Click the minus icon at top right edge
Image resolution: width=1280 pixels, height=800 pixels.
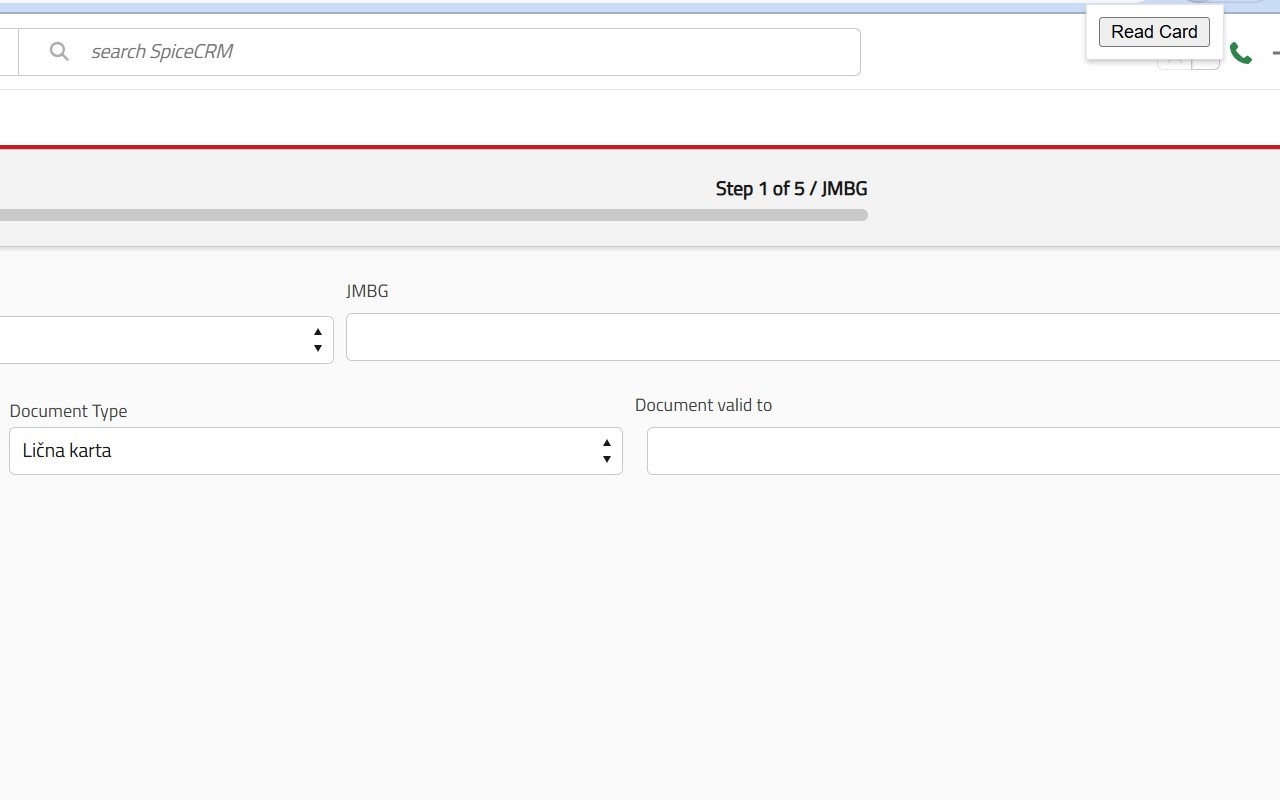[x=1276, y=53]
